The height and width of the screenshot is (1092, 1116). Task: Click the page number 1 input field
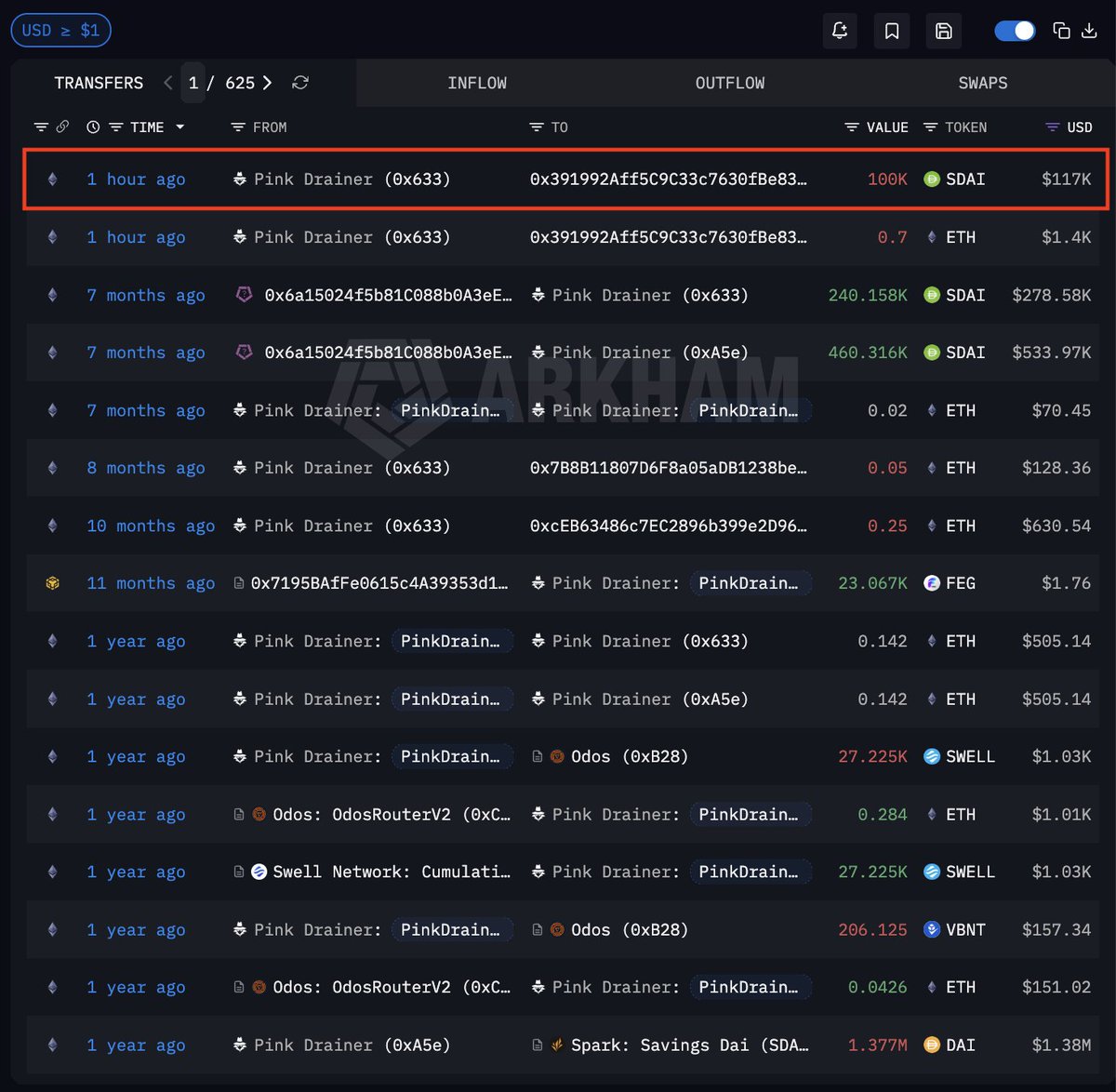pyautogui.click(x=193, y=83)
